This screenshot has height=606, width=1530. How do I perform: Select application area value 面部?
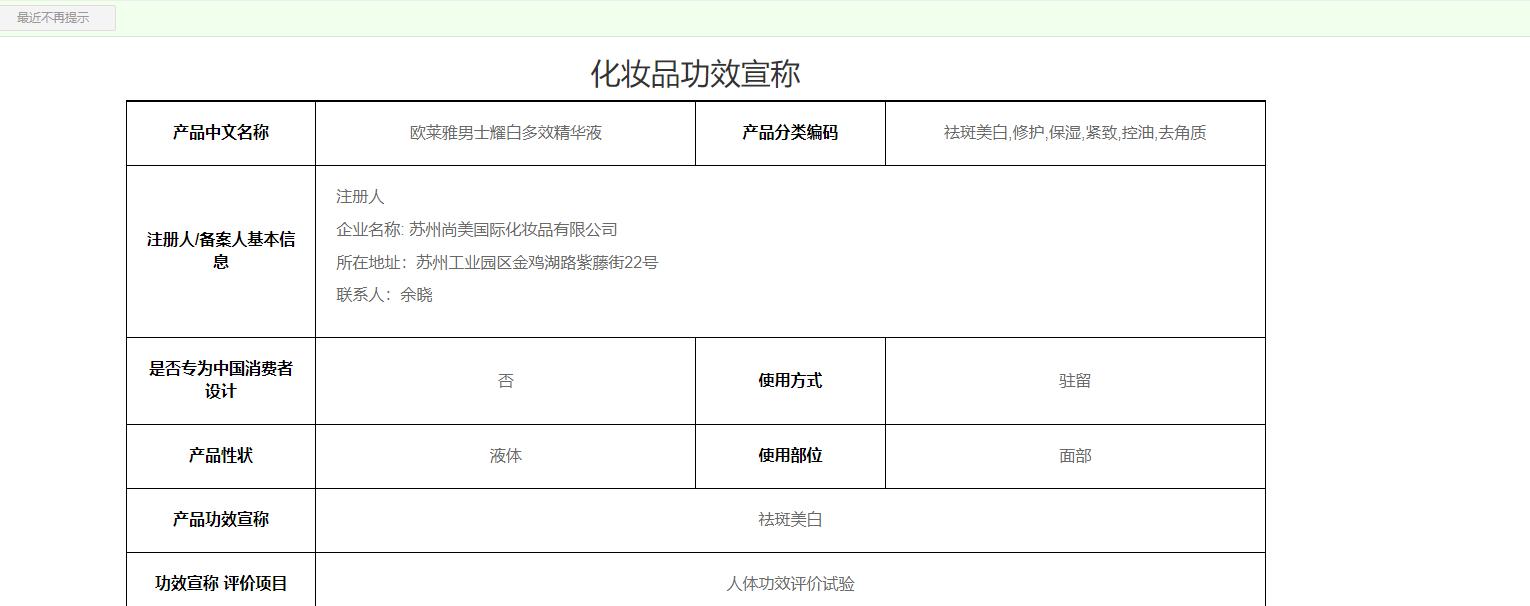[x=1075, y=456]
